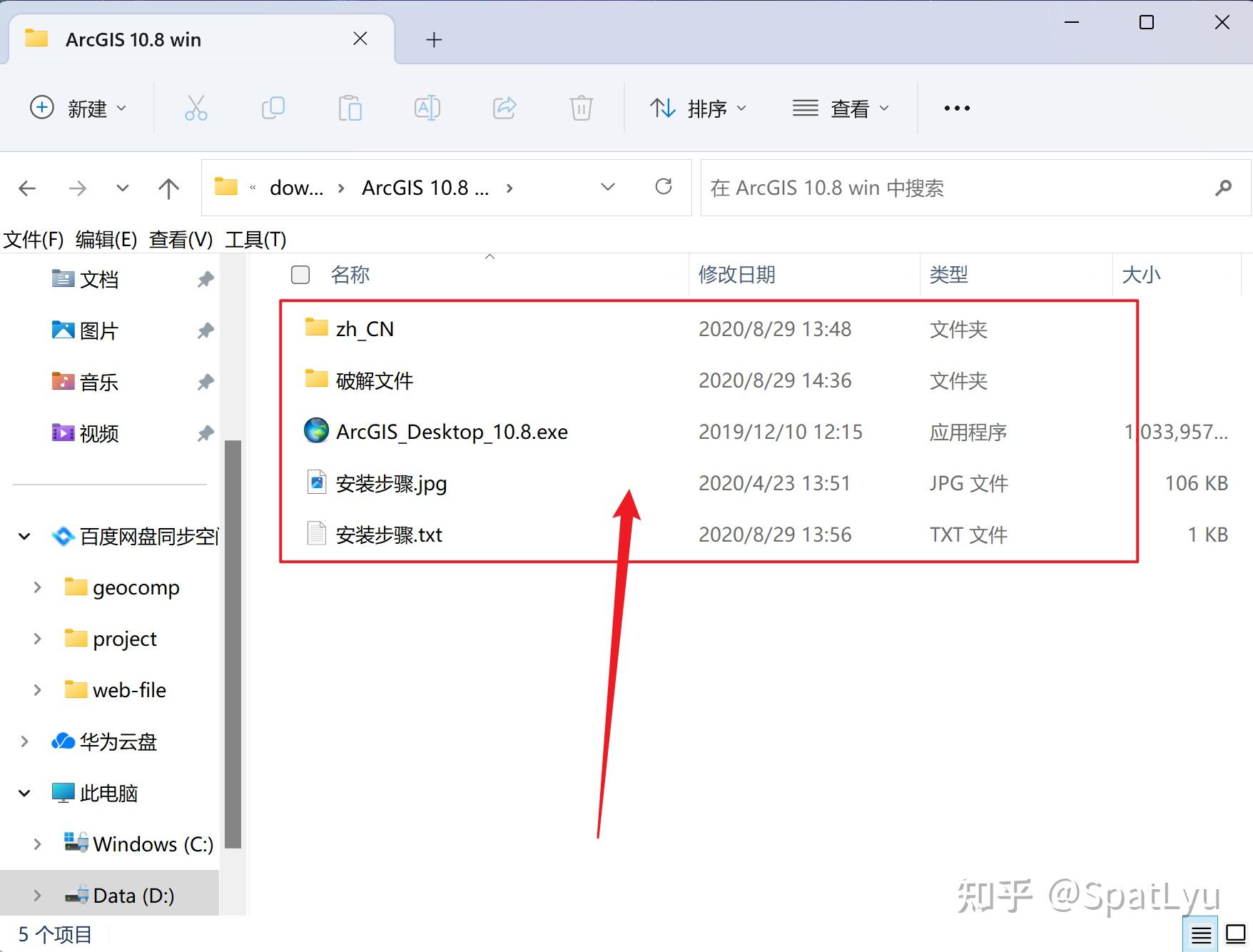Unpin 视频 from quick access

(x=206, y=433)
